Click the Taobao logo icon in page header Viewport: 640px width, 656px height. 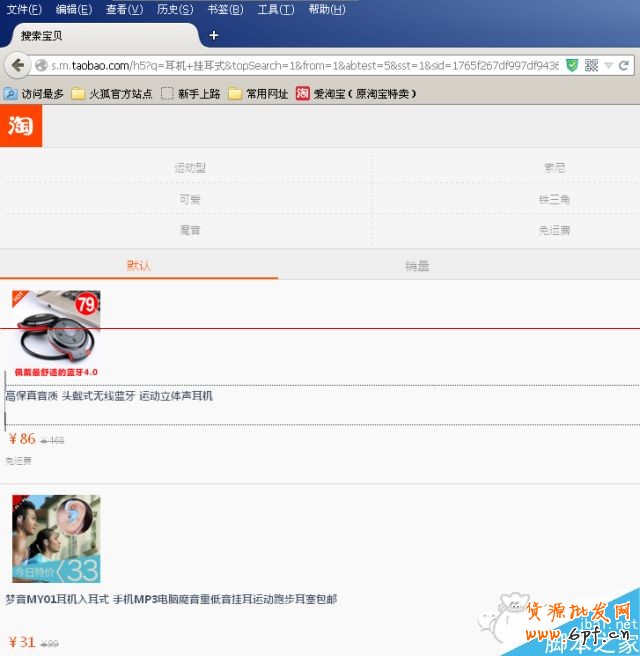pyautogui.click(x=21, y=126)
